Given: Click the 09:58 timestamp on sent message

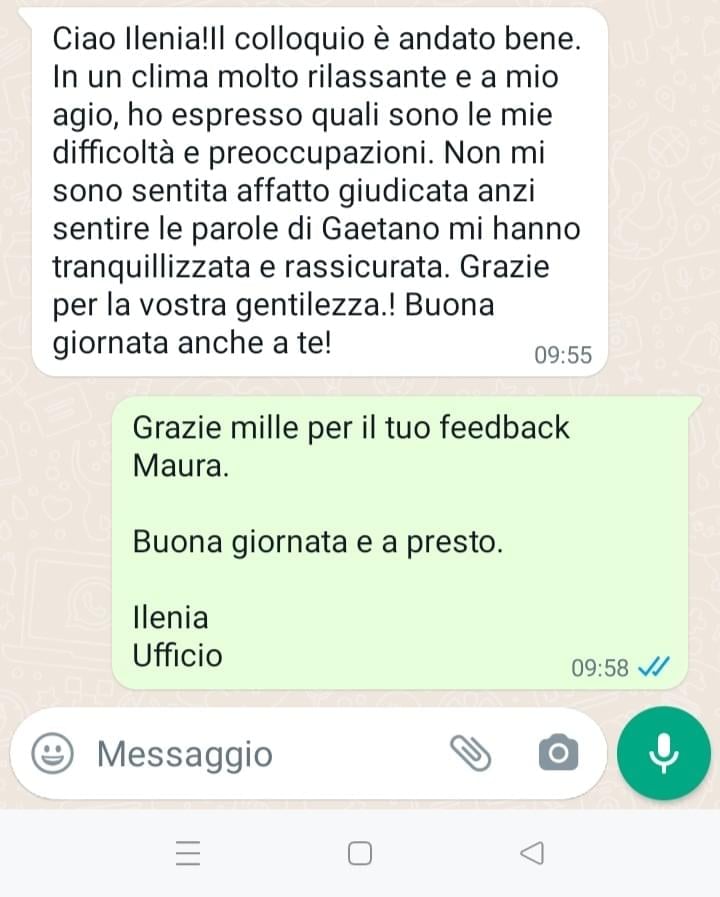Looking at the screenshot, I should click(x=600, y=668).
